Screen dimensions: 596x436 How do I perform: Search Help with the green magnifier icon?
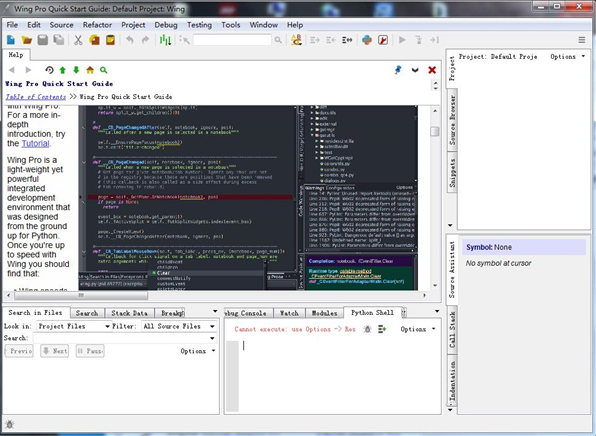coord(103,70)
